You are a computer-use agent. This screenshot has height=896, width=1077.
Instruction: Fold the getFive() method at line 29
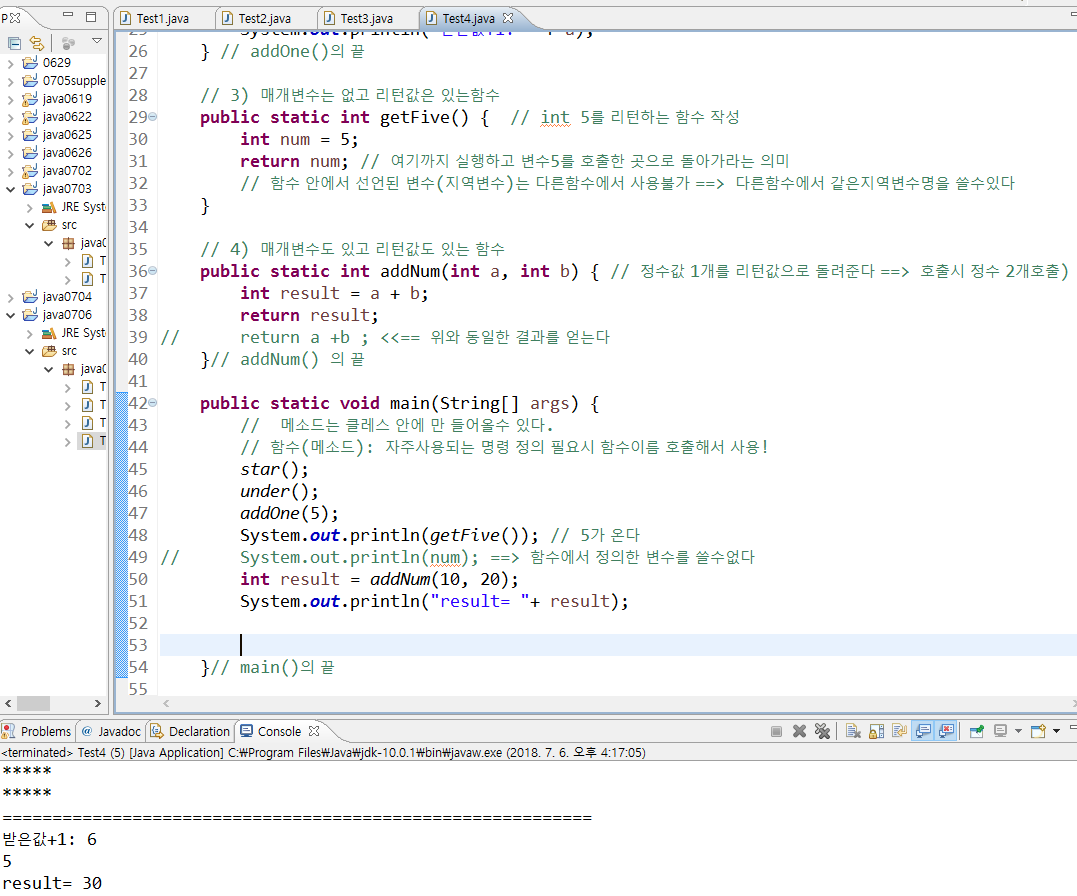tap(152, 117)
